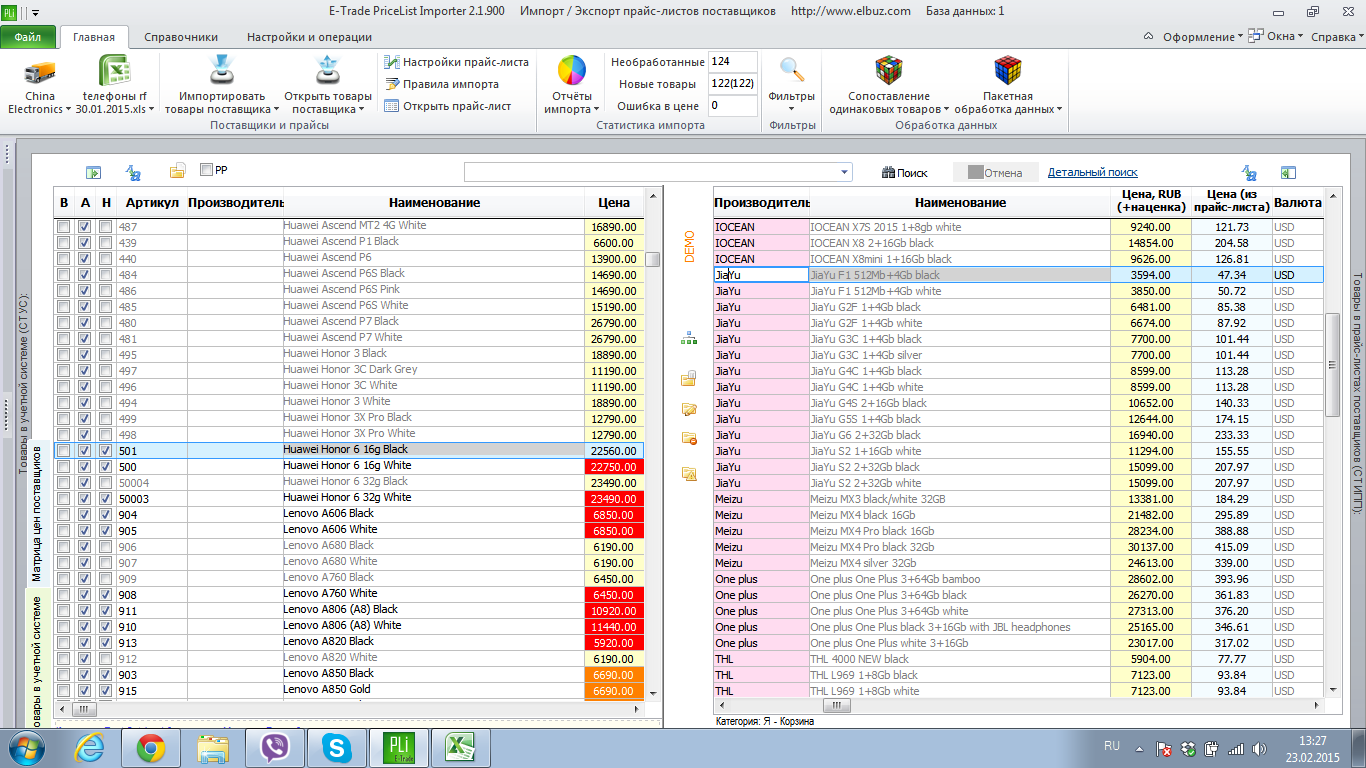Toggle the В checkbox for article 915
1366x768 pixels.
click(64, 691)
